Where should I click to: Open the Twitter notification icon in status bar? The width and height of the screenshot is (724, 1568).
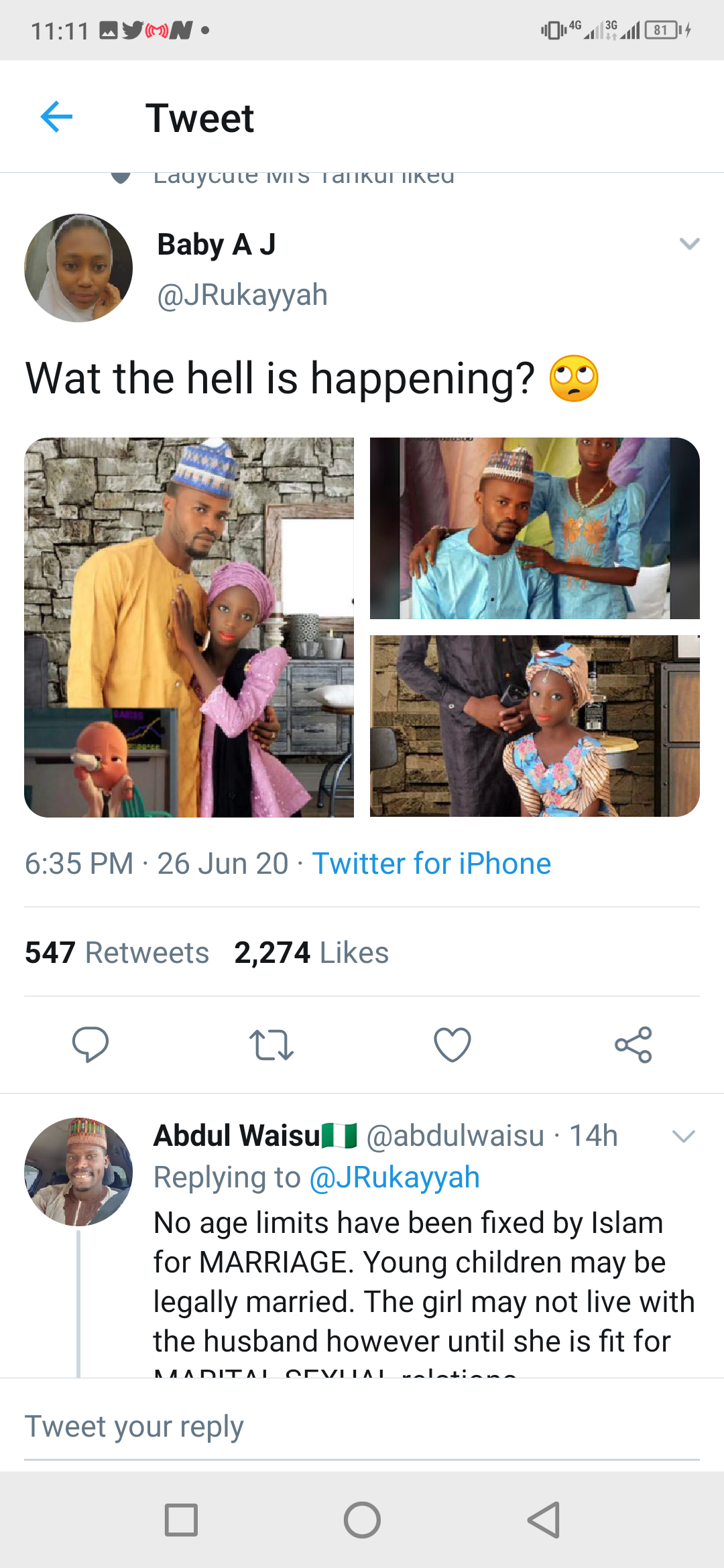[x=132, y=30]
